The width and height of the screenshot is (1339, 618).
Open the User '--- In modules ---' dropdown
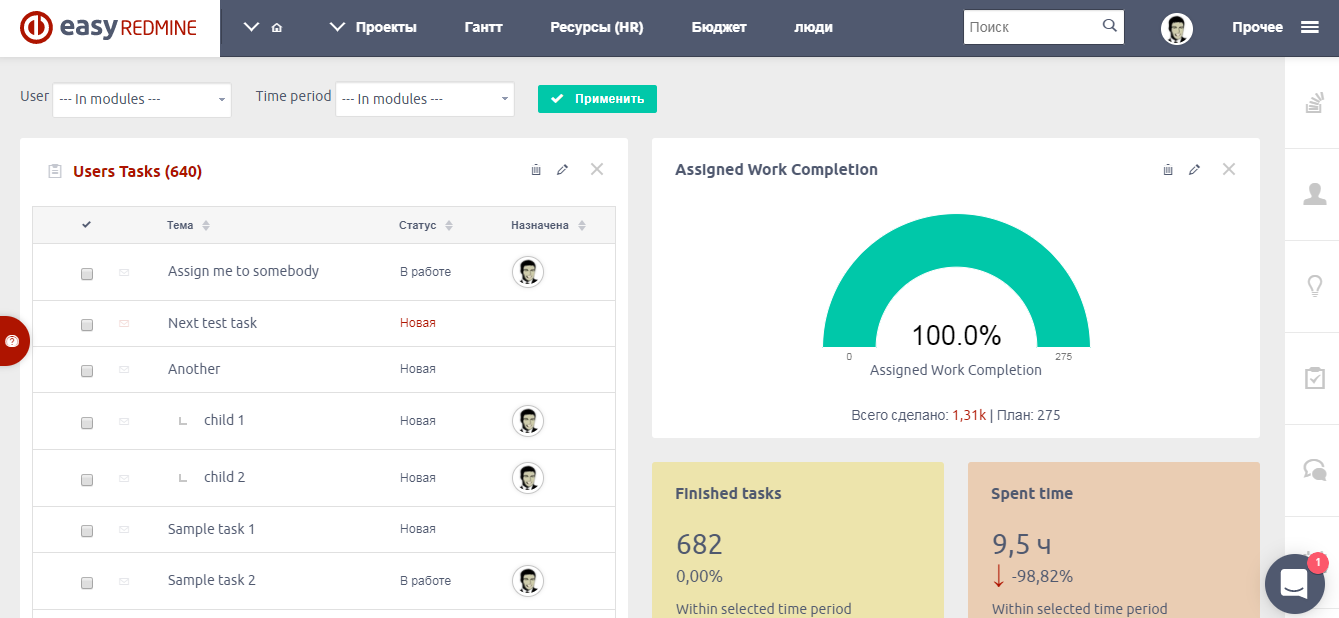(141, 99)
